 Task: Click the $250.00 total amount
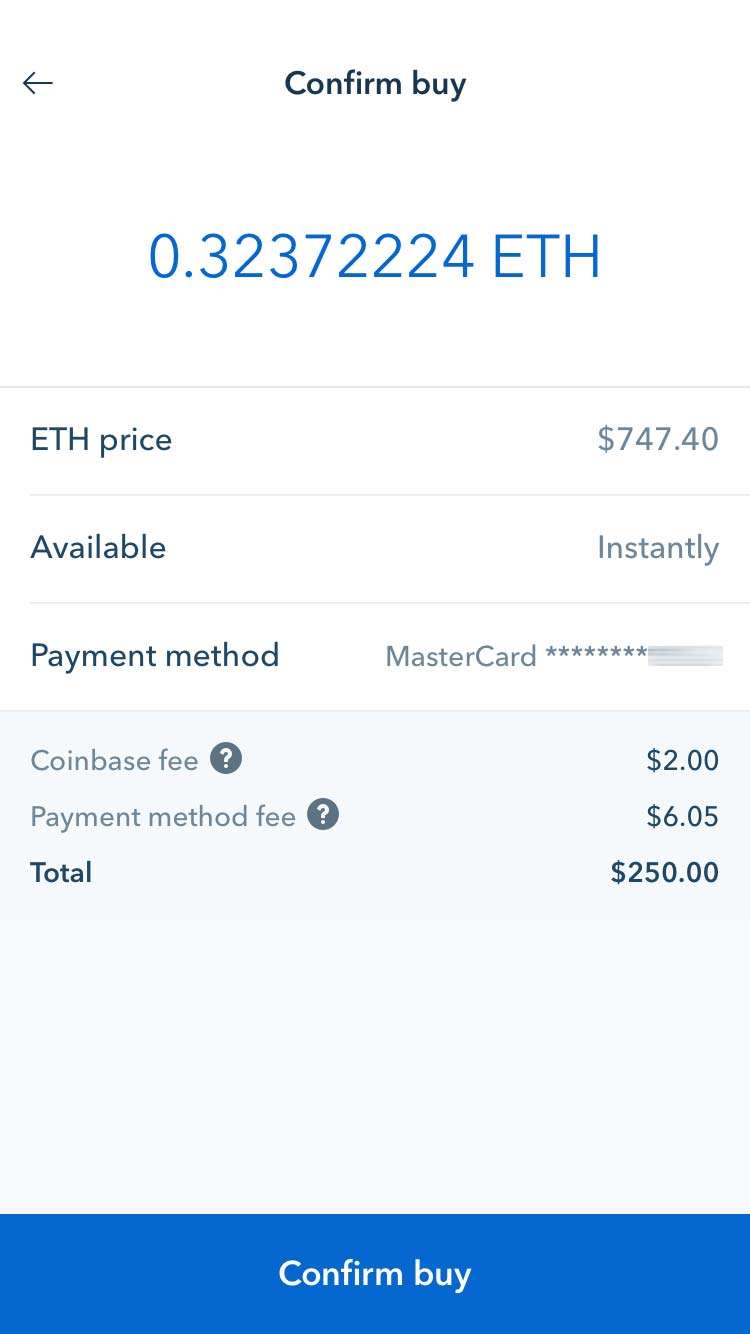click(664, 873)
